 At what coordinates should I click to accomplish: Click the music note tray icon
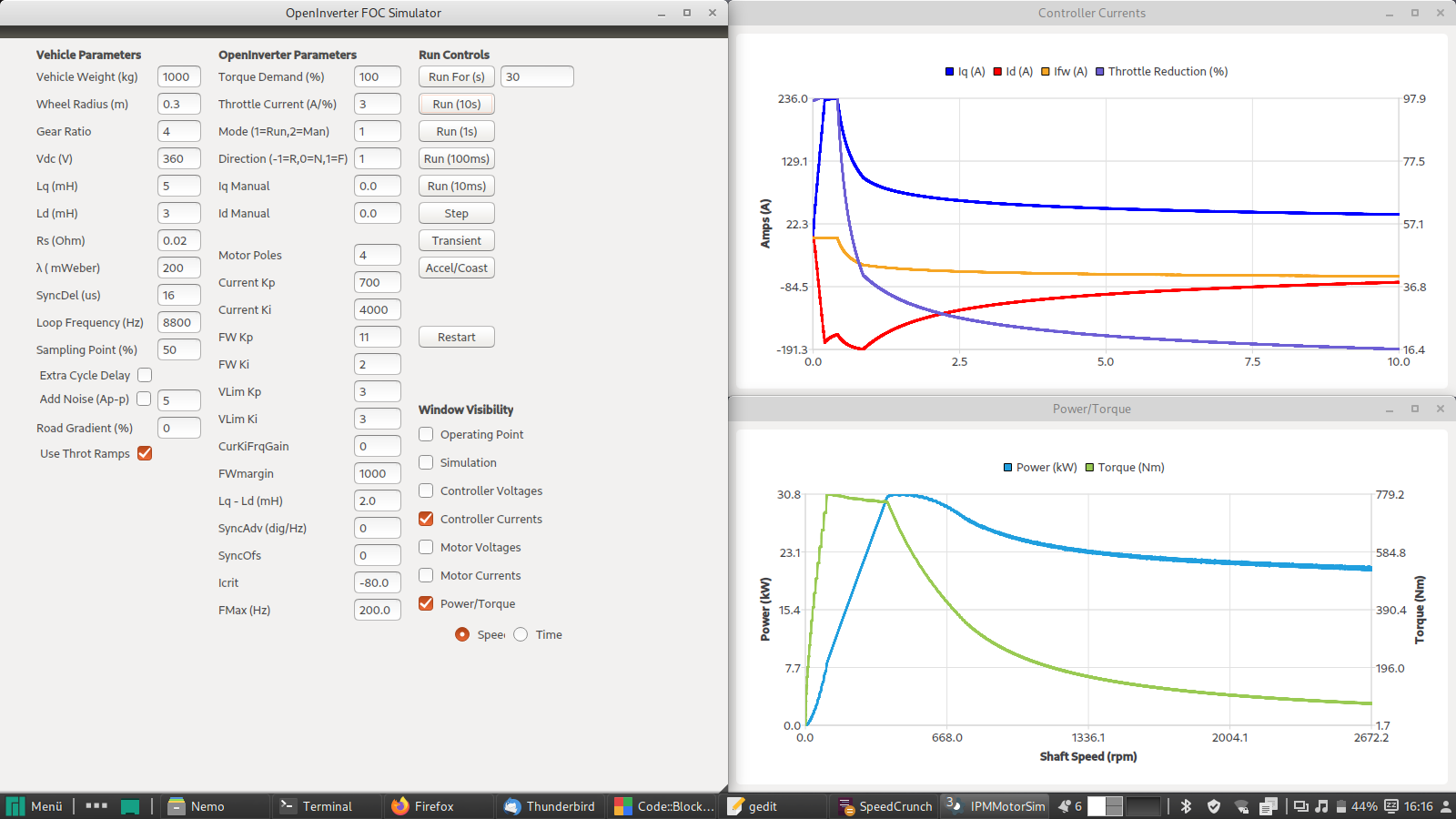coord(1321,806)
